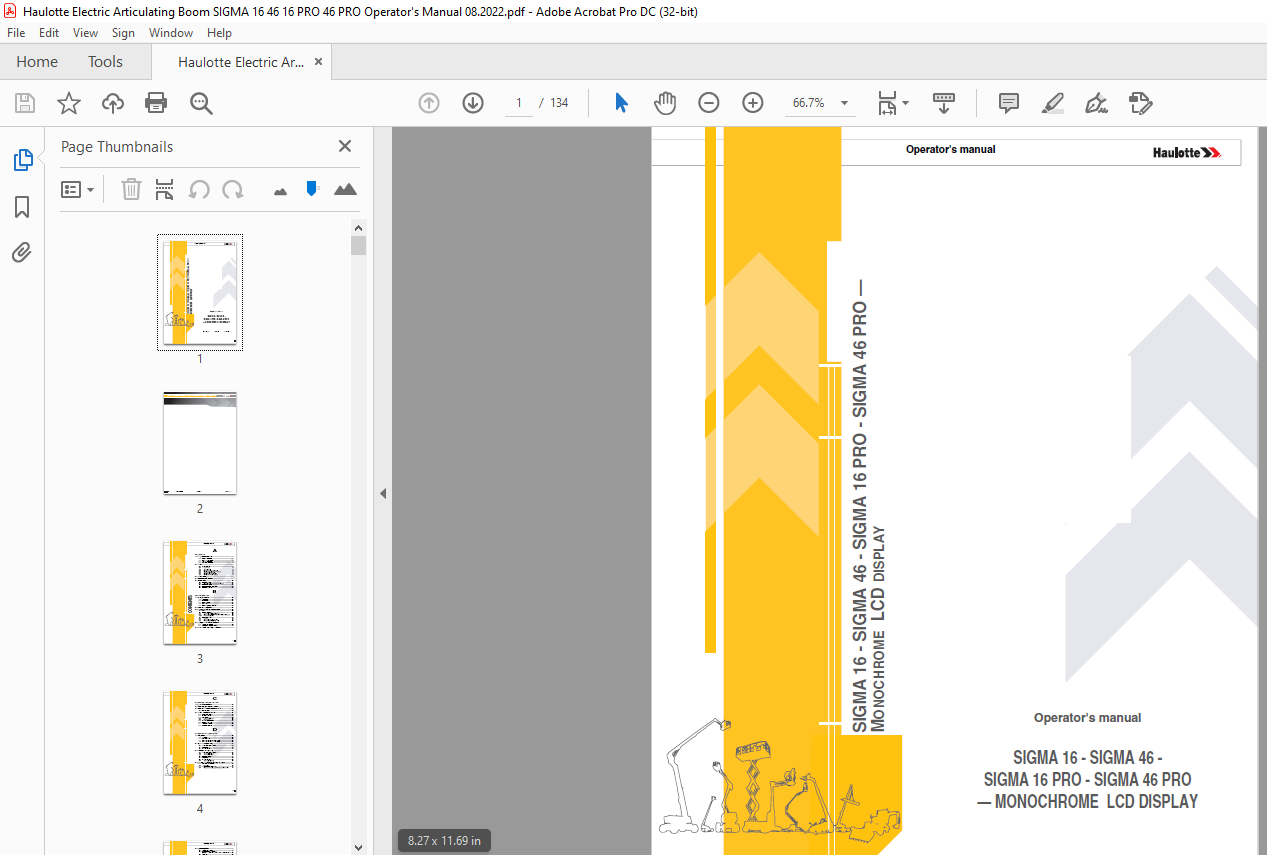Select the Highlight text pen tool
This screenshot has width=1267, height=855.
[1053, 103]
